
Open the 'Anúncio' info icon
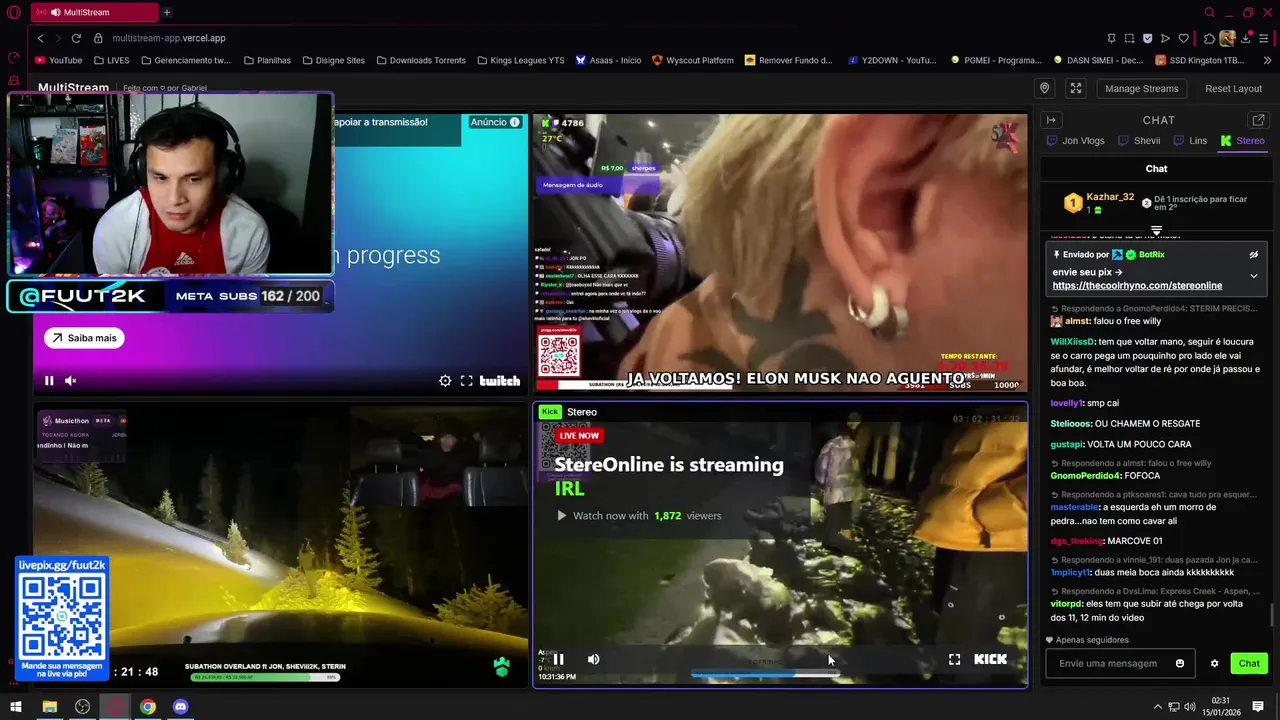coord(515,122)
